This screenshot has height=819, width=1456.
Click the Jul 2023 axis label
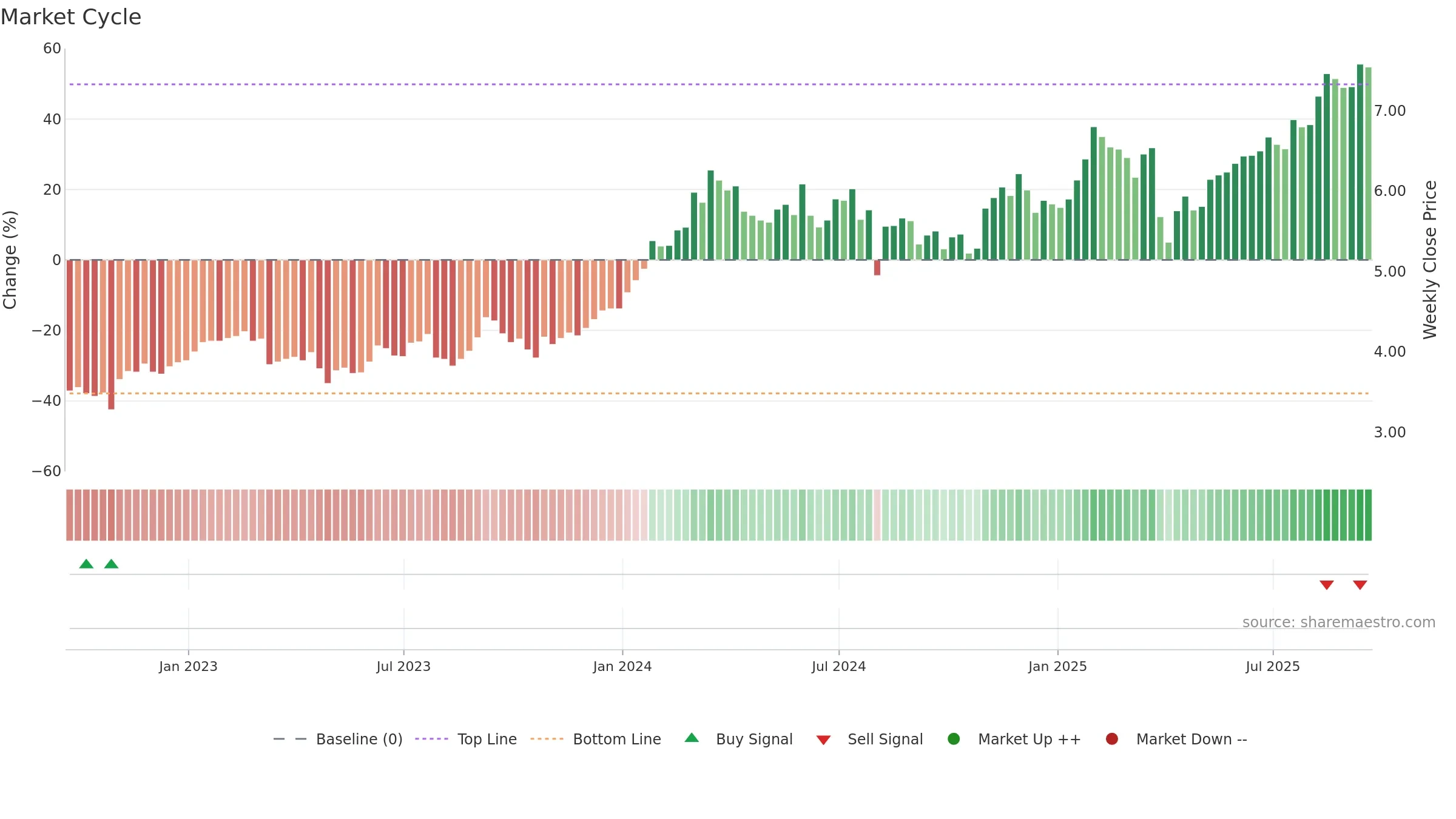click(x=403, y=666)
